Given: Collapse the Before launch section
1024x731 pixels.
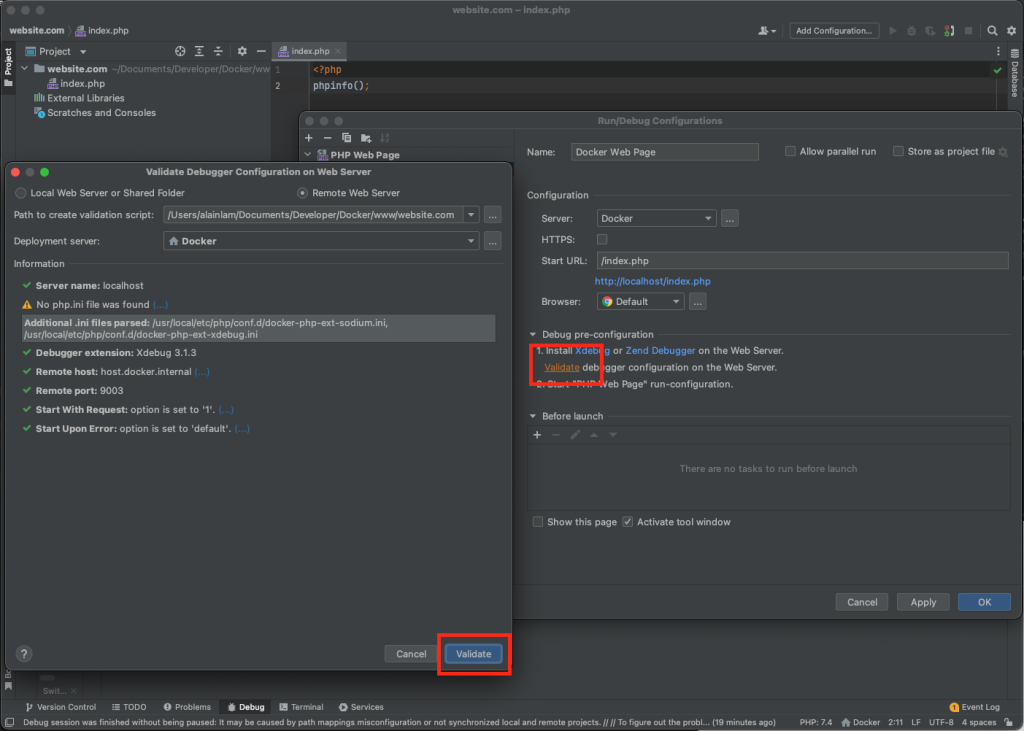Looking at the screenshot, I should 533,416.
